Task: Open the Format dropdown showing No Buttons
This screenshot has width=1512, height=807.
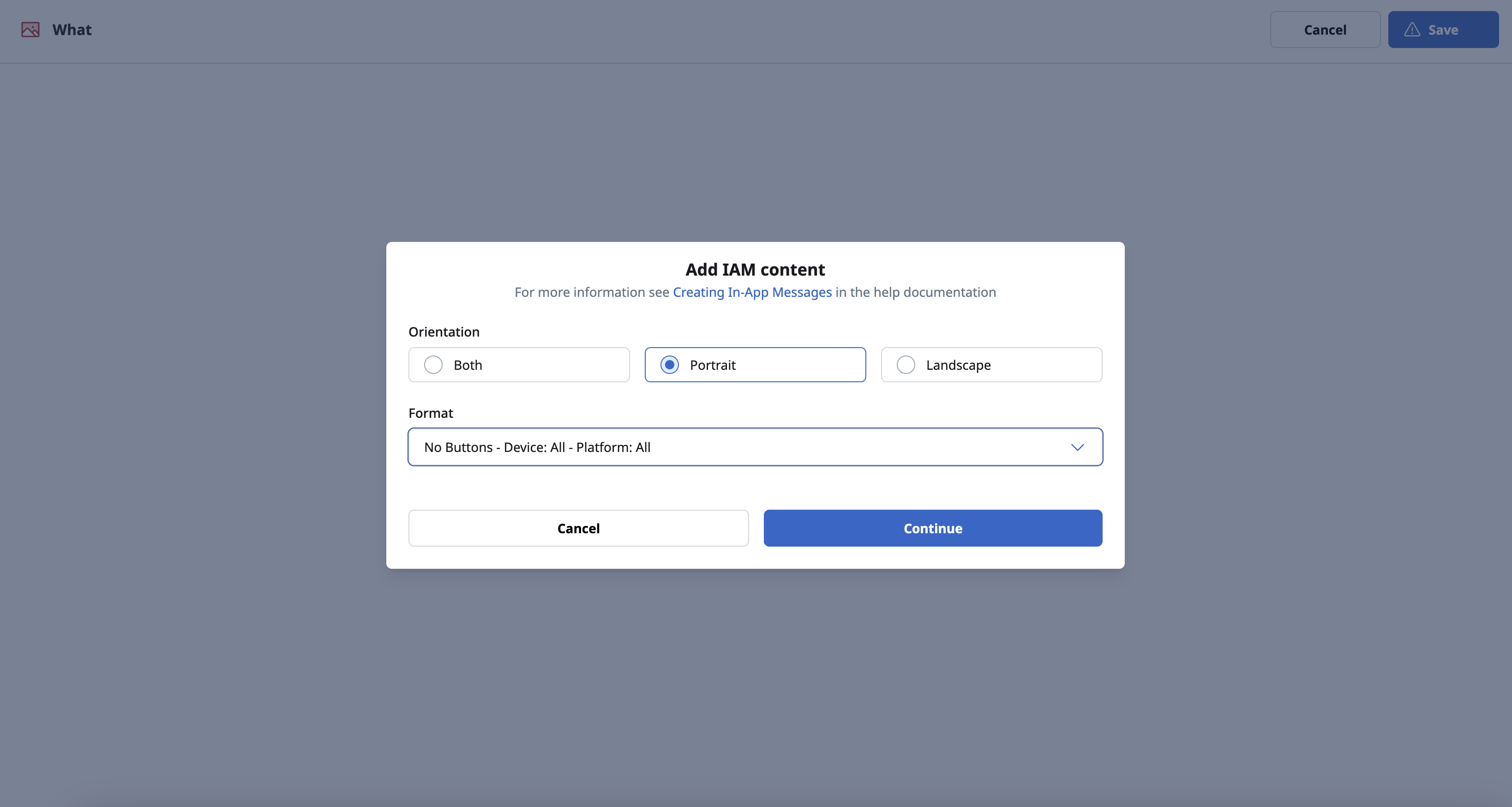Action: [x=755, y=447]
